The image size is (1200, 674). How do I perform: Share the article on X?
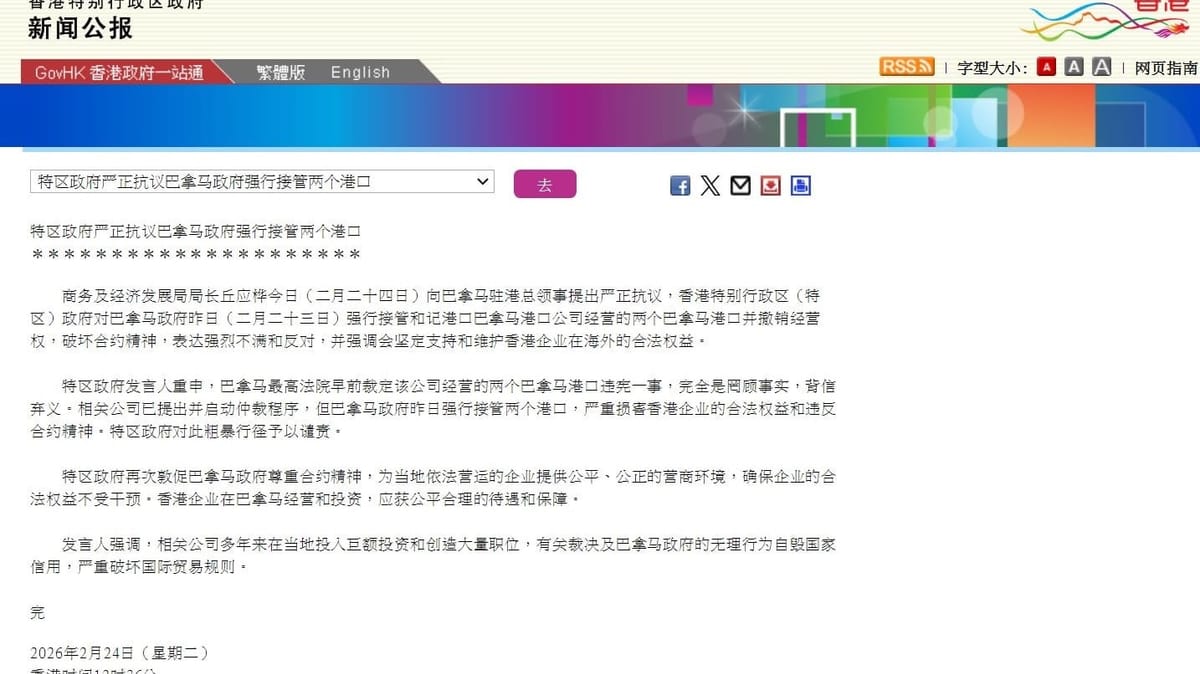[x=710, y=185]
